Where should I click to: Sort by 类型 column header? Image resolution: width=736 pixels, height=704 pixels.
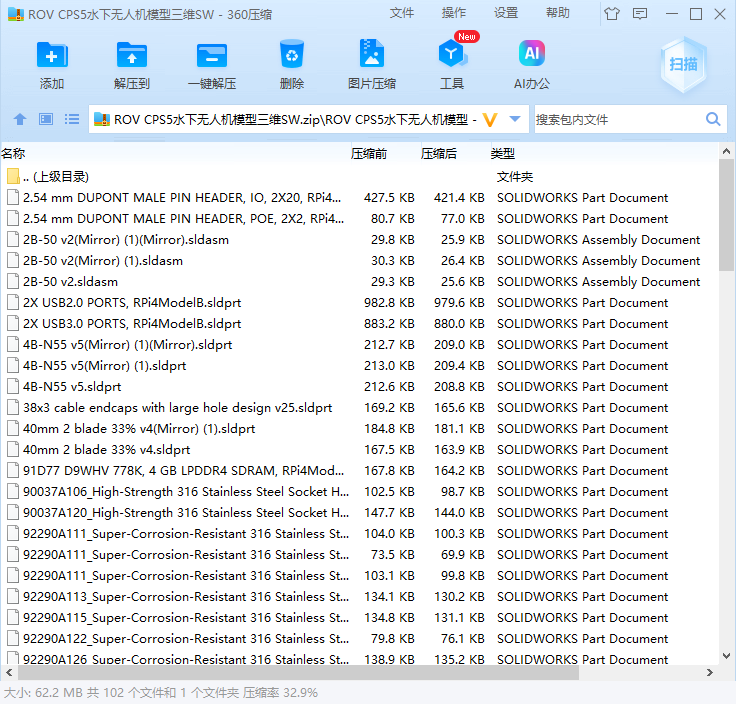tap(503, 153)
